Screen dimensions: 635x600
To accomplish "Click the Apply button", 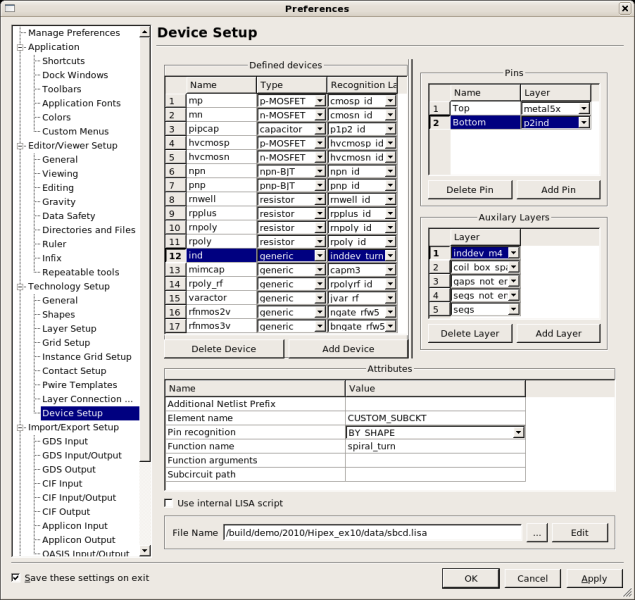I will click(593, 578).
